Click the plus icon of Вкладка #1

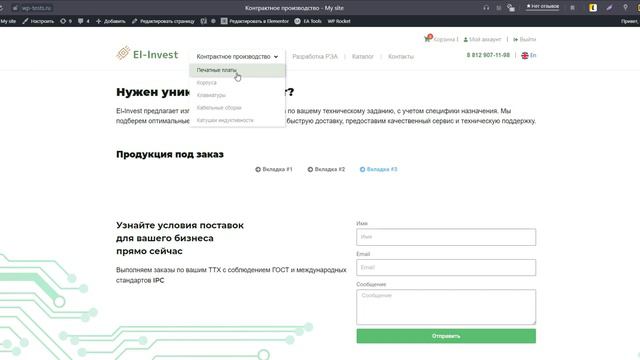258,169
